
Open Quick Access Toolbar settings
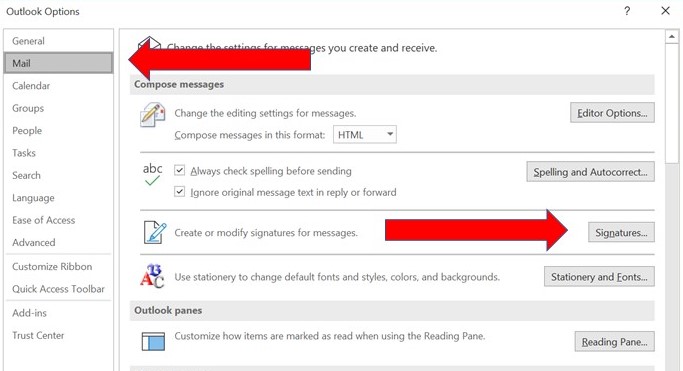coord(58,289)
